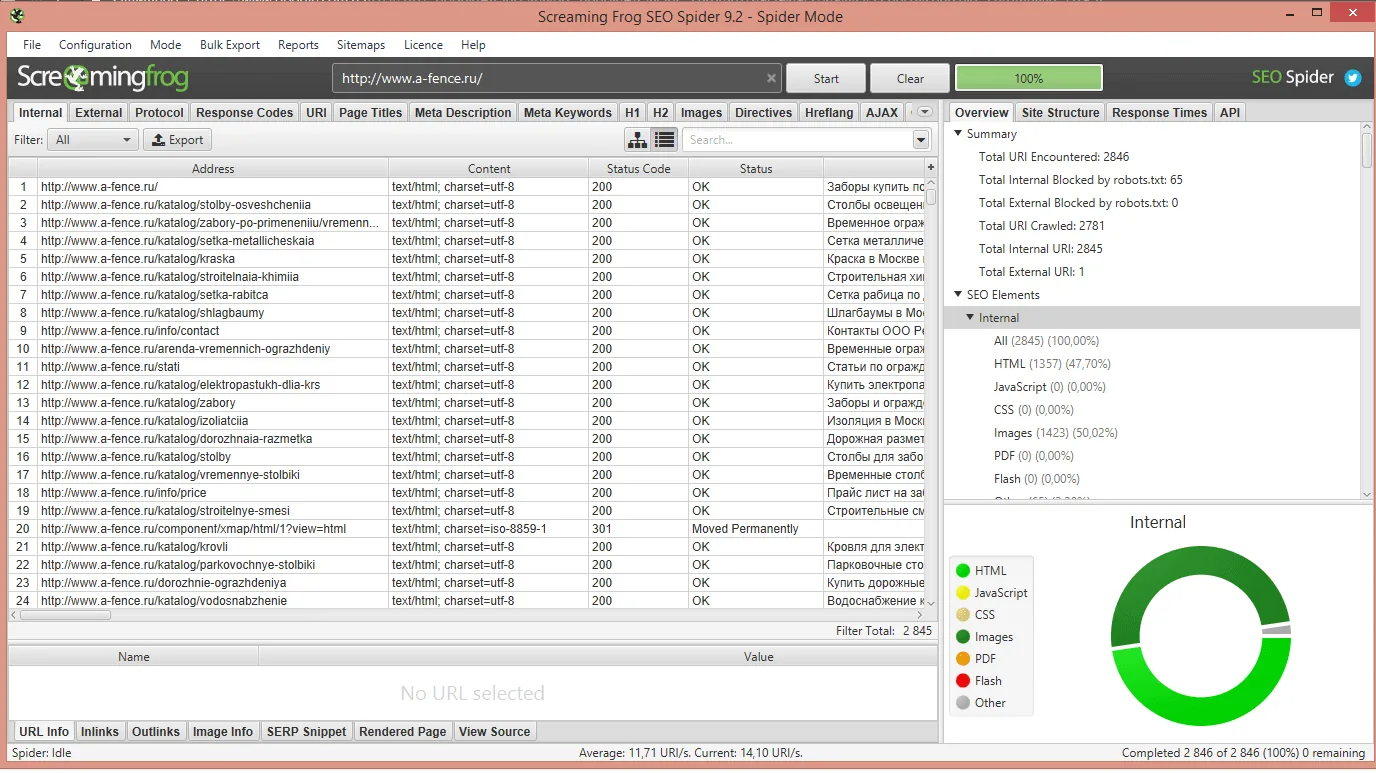Collapse the Summary section

pos(958,134)
